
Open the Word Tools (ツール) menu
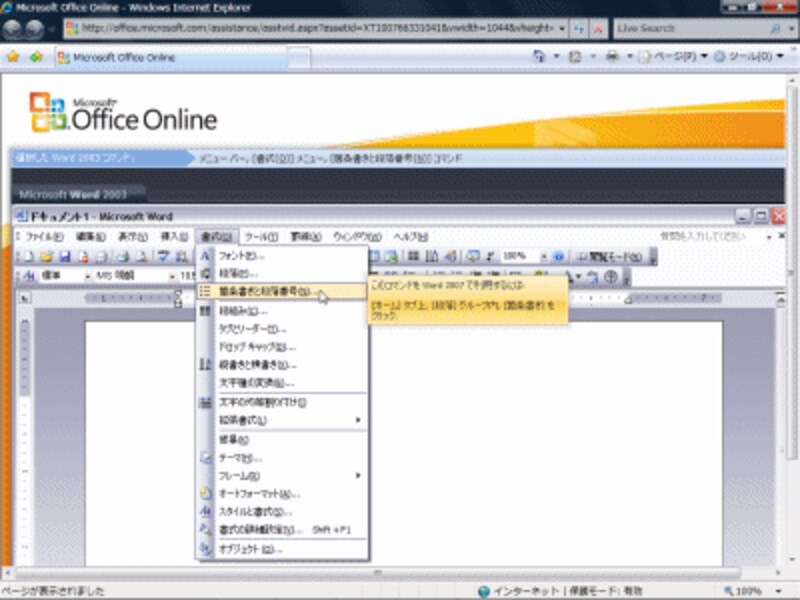click(x=261, y=237)
